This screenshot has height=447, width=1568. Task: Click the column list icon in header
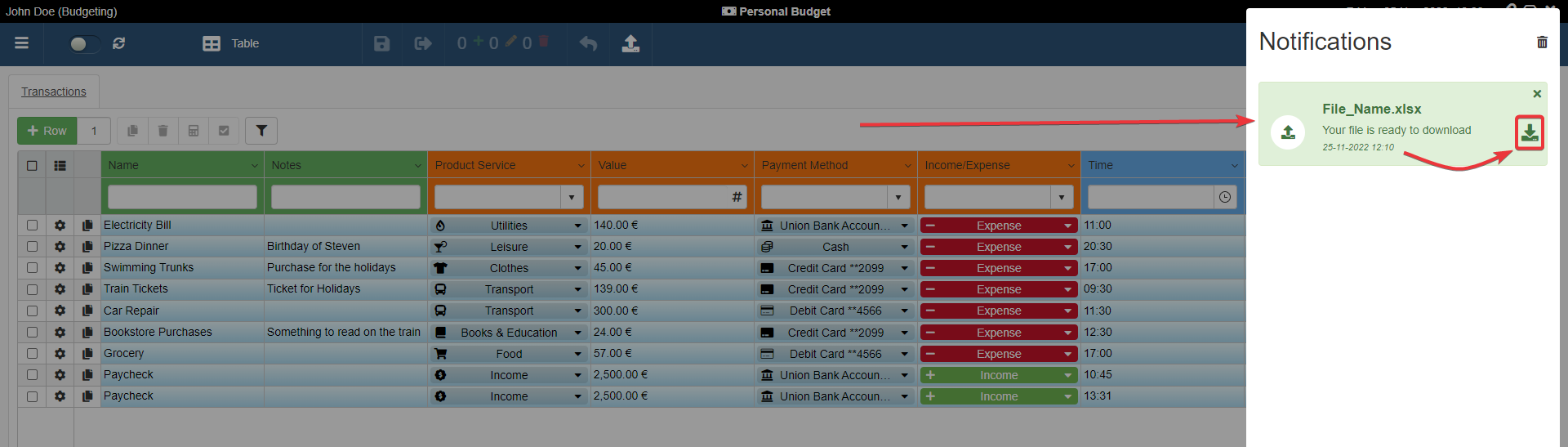tap(60, 166)
